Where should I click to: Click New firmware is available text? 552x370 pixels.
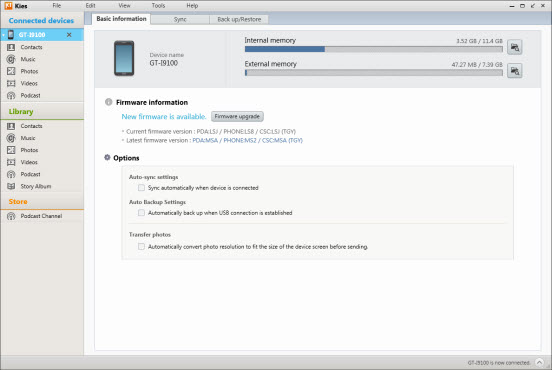[164, 117]
